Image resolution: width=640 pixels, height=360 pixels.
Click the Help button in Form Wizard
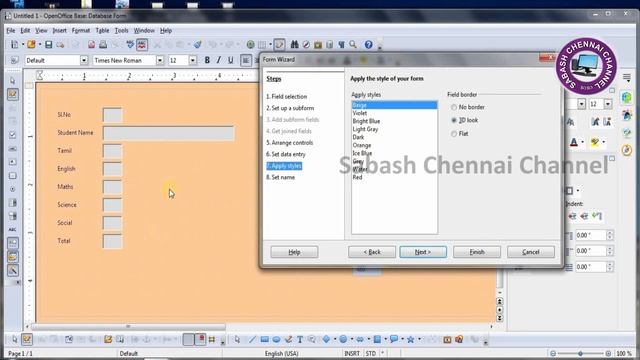click(294, 252)
